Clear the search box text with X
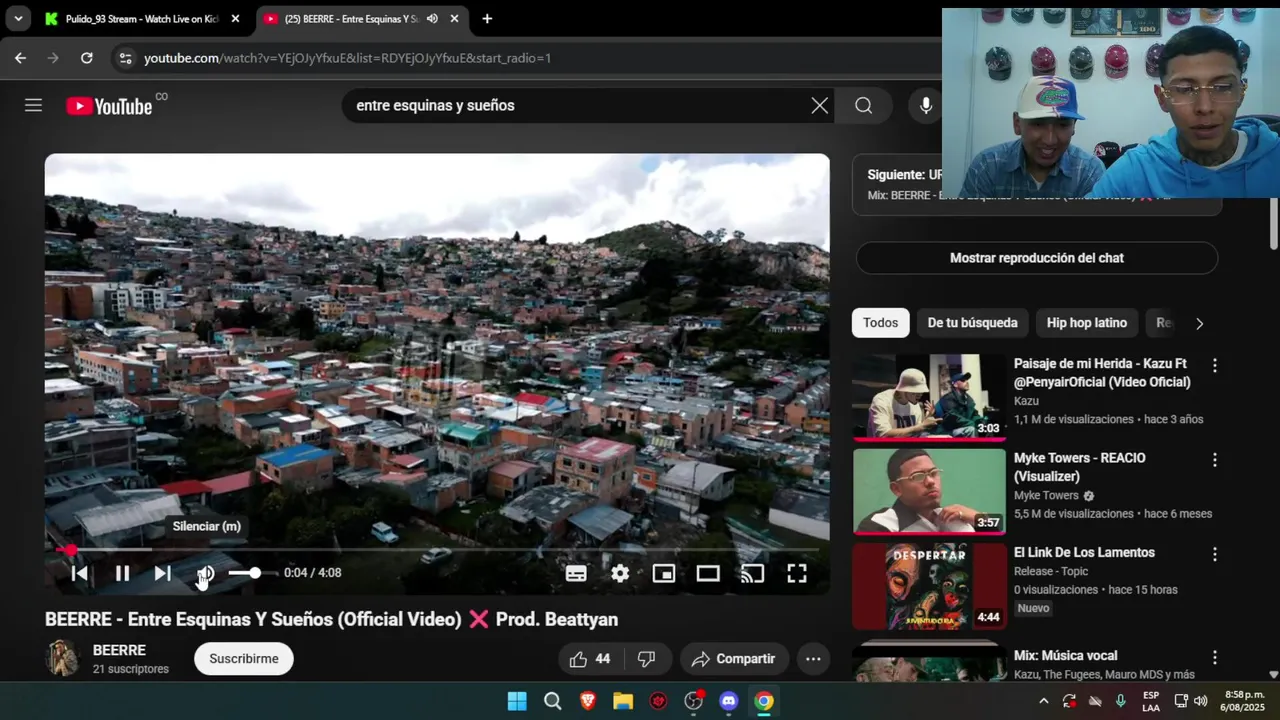 tap(820, 105)
